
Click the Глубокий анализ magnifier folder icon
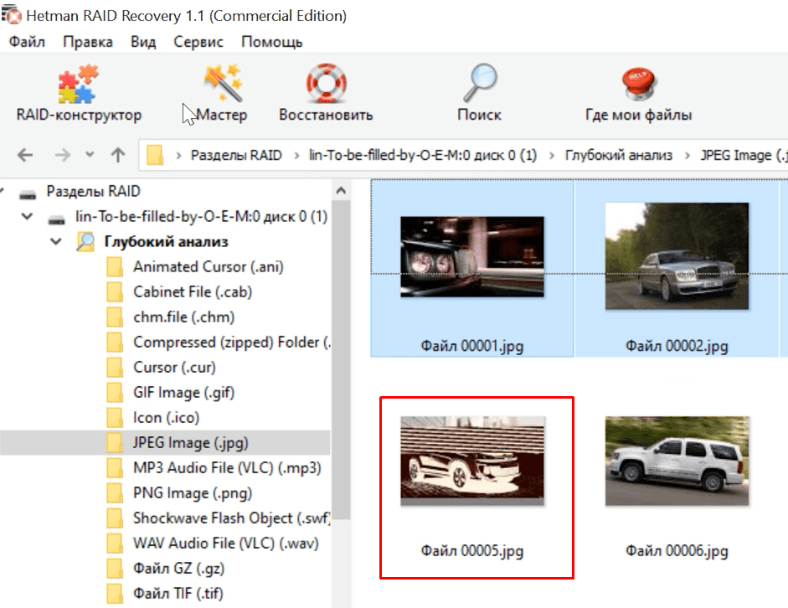click(x=85, y=242)
